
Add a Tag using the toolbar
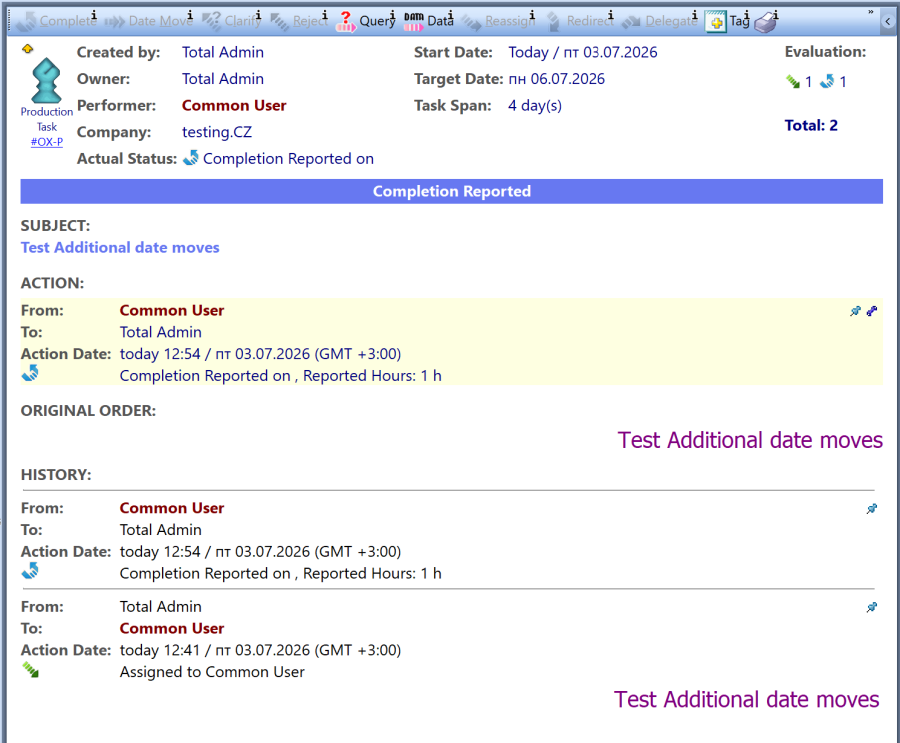pyautogui.click(x=727, y=22)
